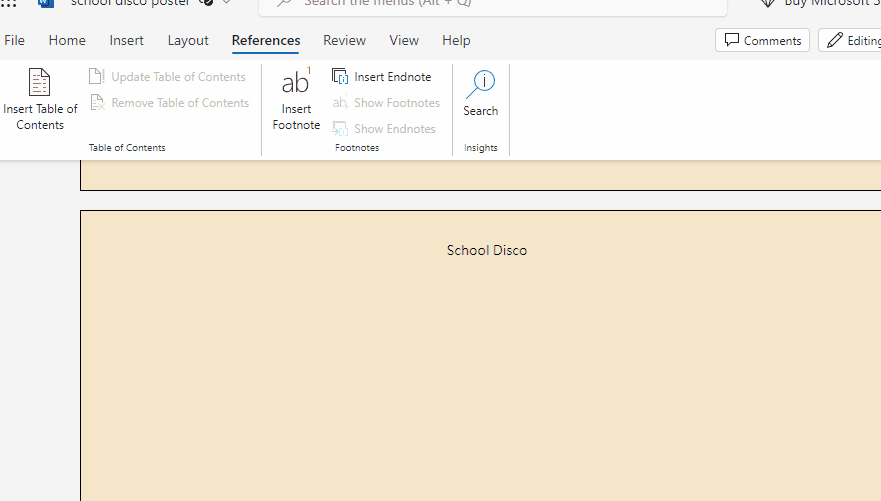Open the Layout tab
Image resolution: width=881 pixels, height=501 pixels.
coord(188,41)
